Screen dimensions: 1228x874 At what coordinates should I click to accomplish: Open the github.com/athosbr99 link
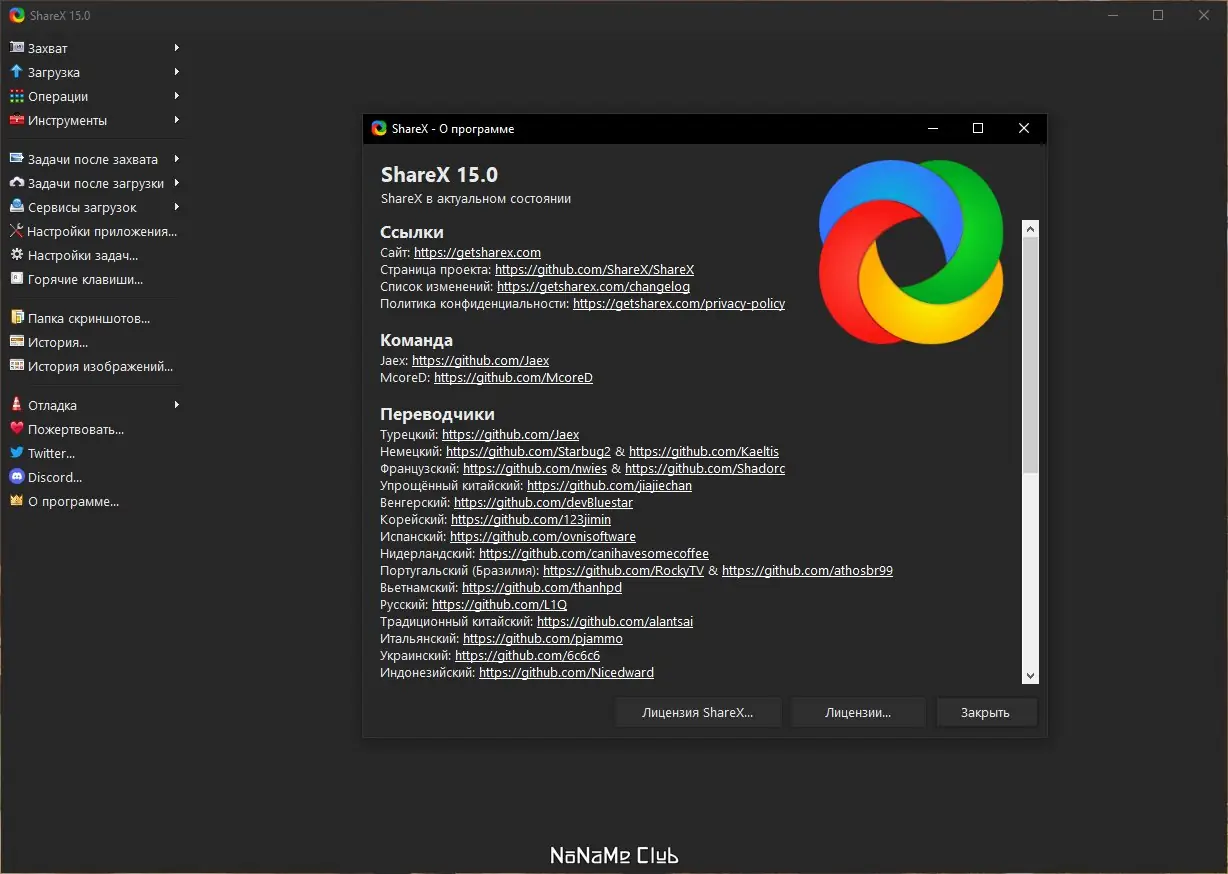(807, 571)
